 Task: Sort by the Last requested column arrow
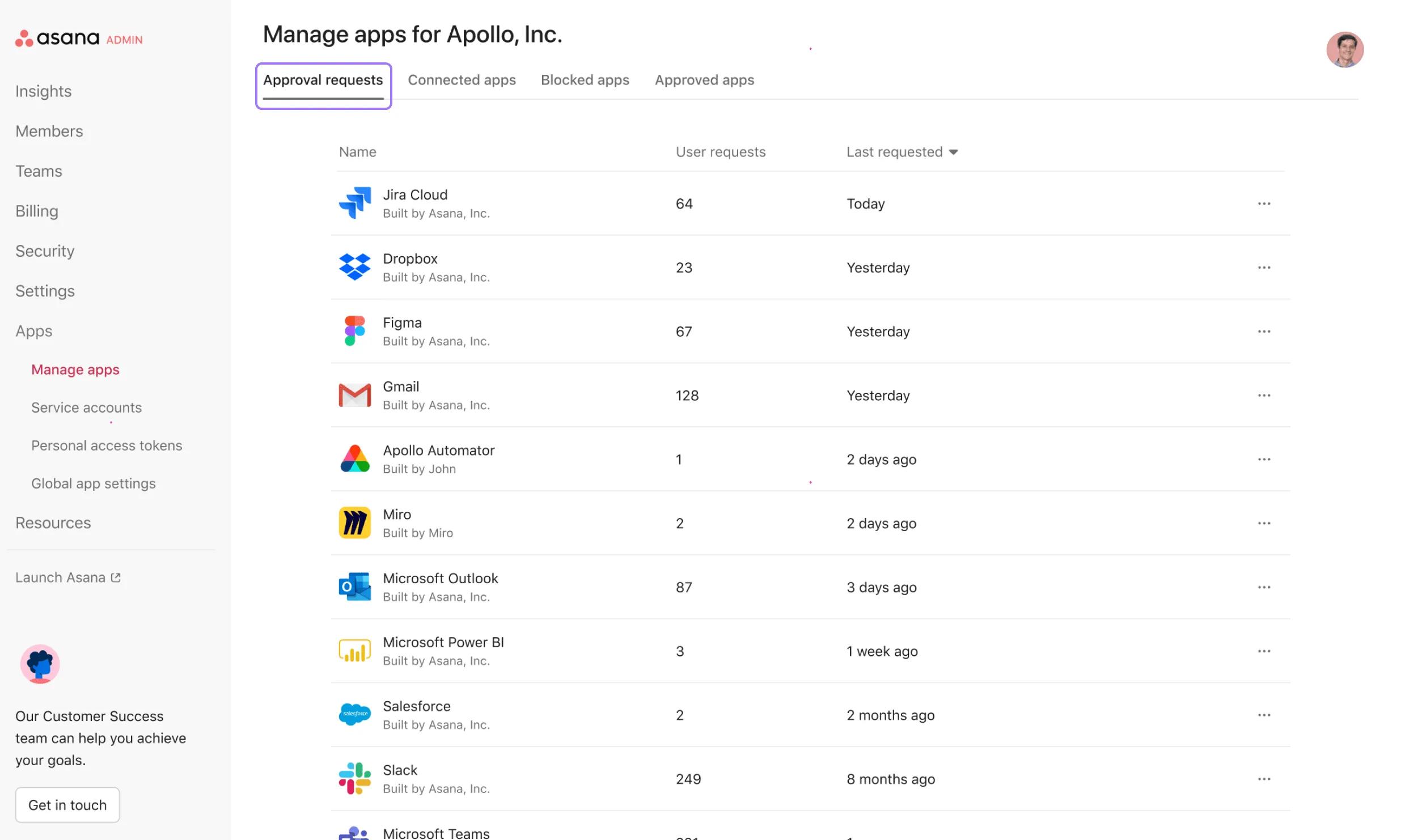point(954,152)
